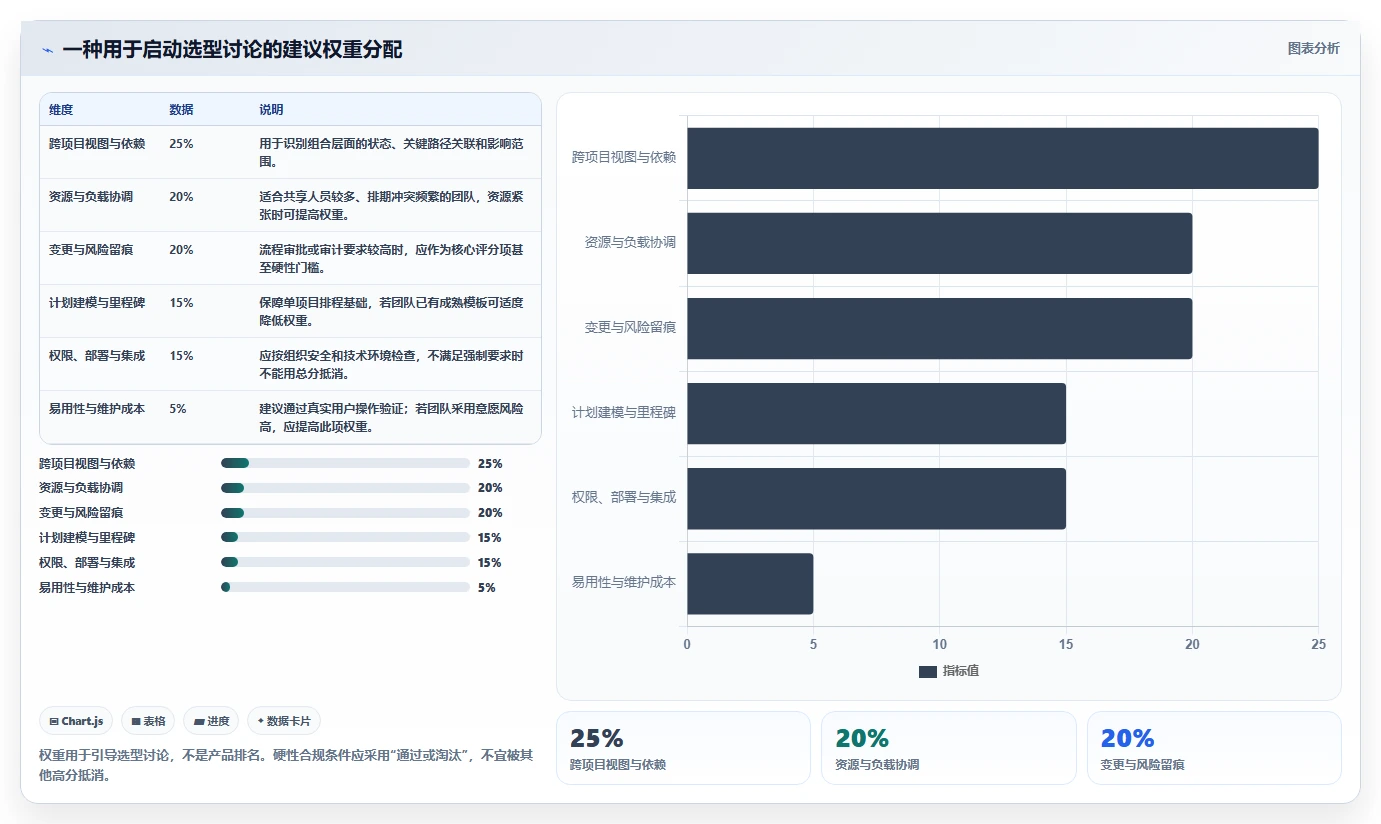Click the table description starting 流程审批或审计要求较高时
The height and width of the screenshot is (824, 1381).
pos(391,259)
